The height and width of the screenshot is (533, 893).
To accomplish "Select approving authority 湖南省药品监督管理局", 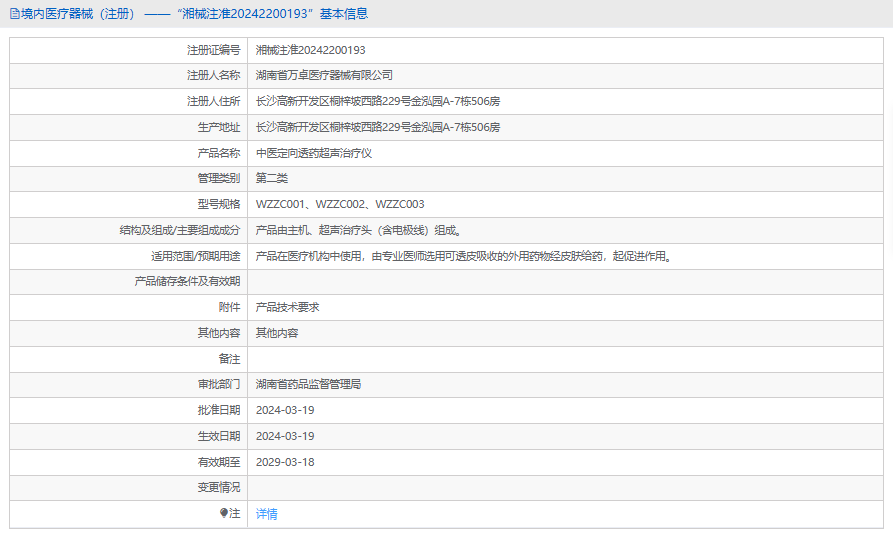I will pyautogui.click(x=308, y=384).
